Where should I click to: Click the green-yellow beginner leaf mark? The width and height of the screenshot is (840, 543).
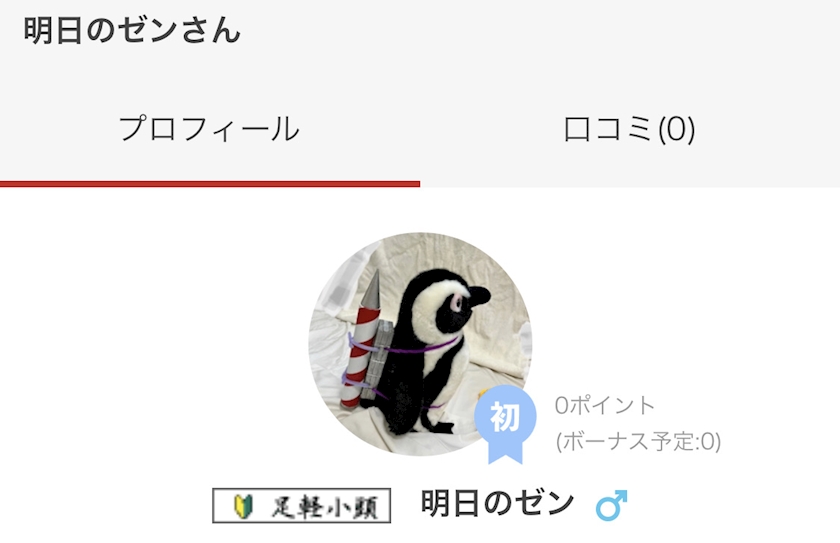tap(243, 506)
